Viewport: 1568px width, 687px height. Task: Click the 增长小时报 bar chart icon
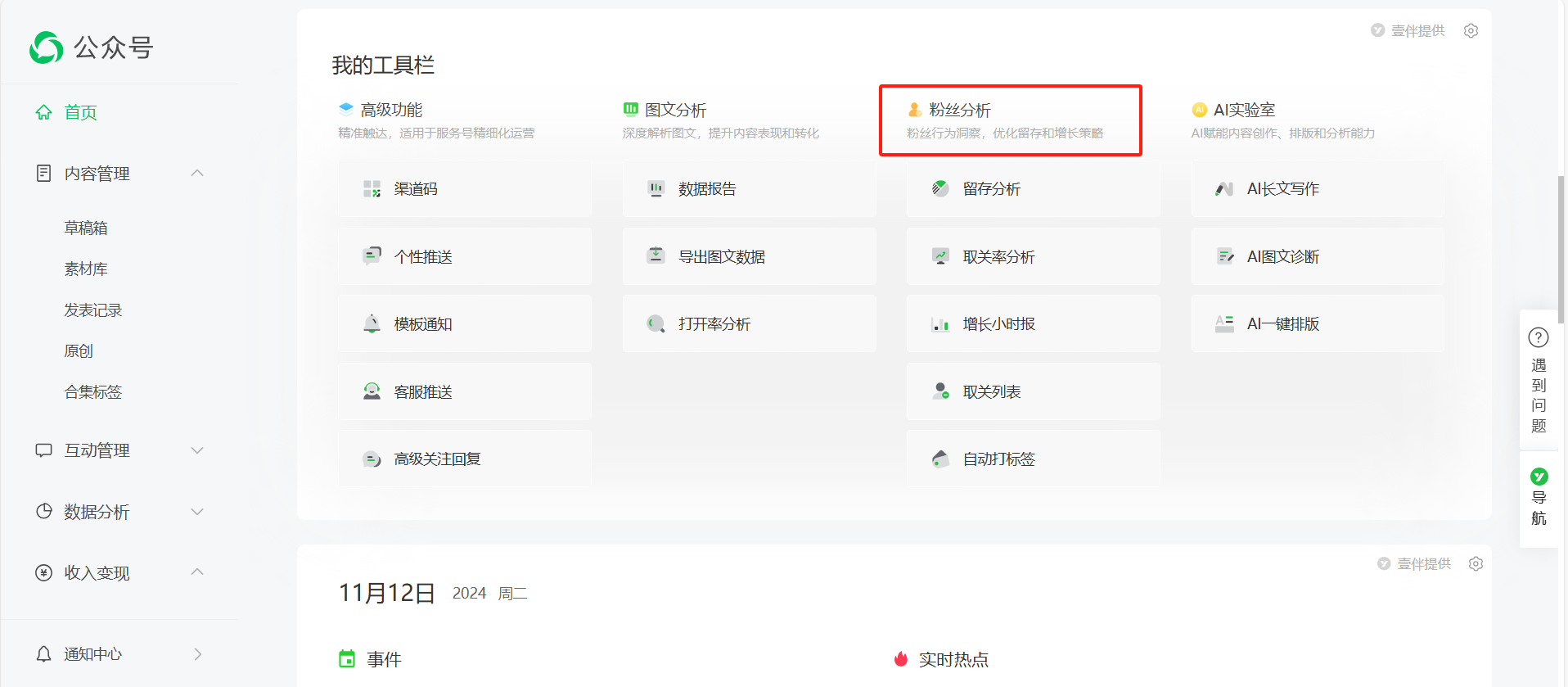[x=940, y=324]
